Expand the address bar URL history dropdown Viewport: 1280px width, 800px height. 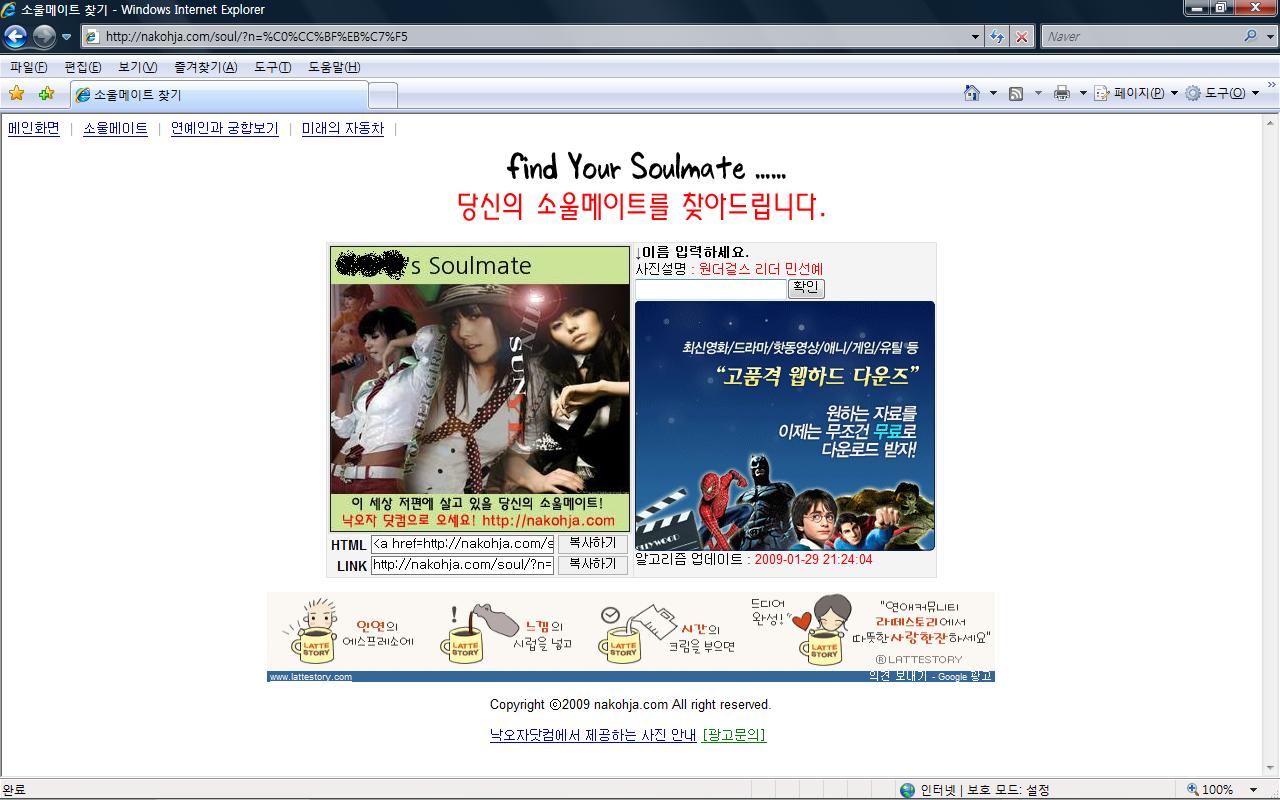[x=976, y=37]
